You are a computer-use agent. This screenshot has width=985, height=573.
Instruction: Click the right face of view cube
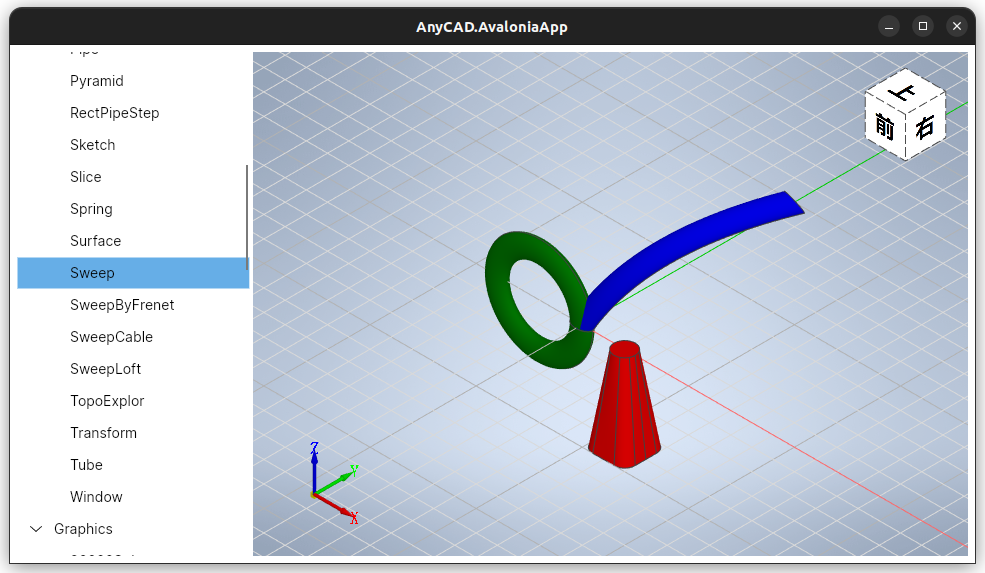tap(925, 128)
